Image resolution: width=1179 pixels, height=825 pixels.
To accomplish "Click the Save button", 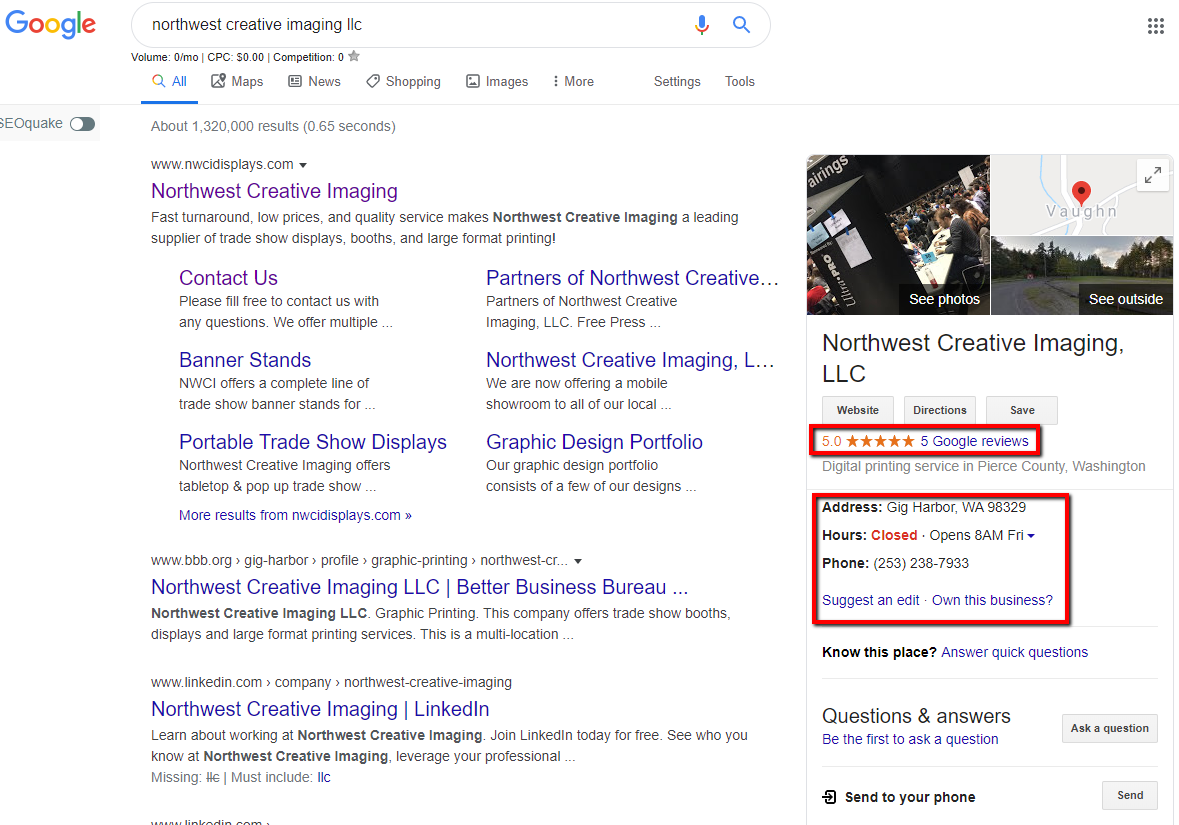I will click(x=1021, y=410).
